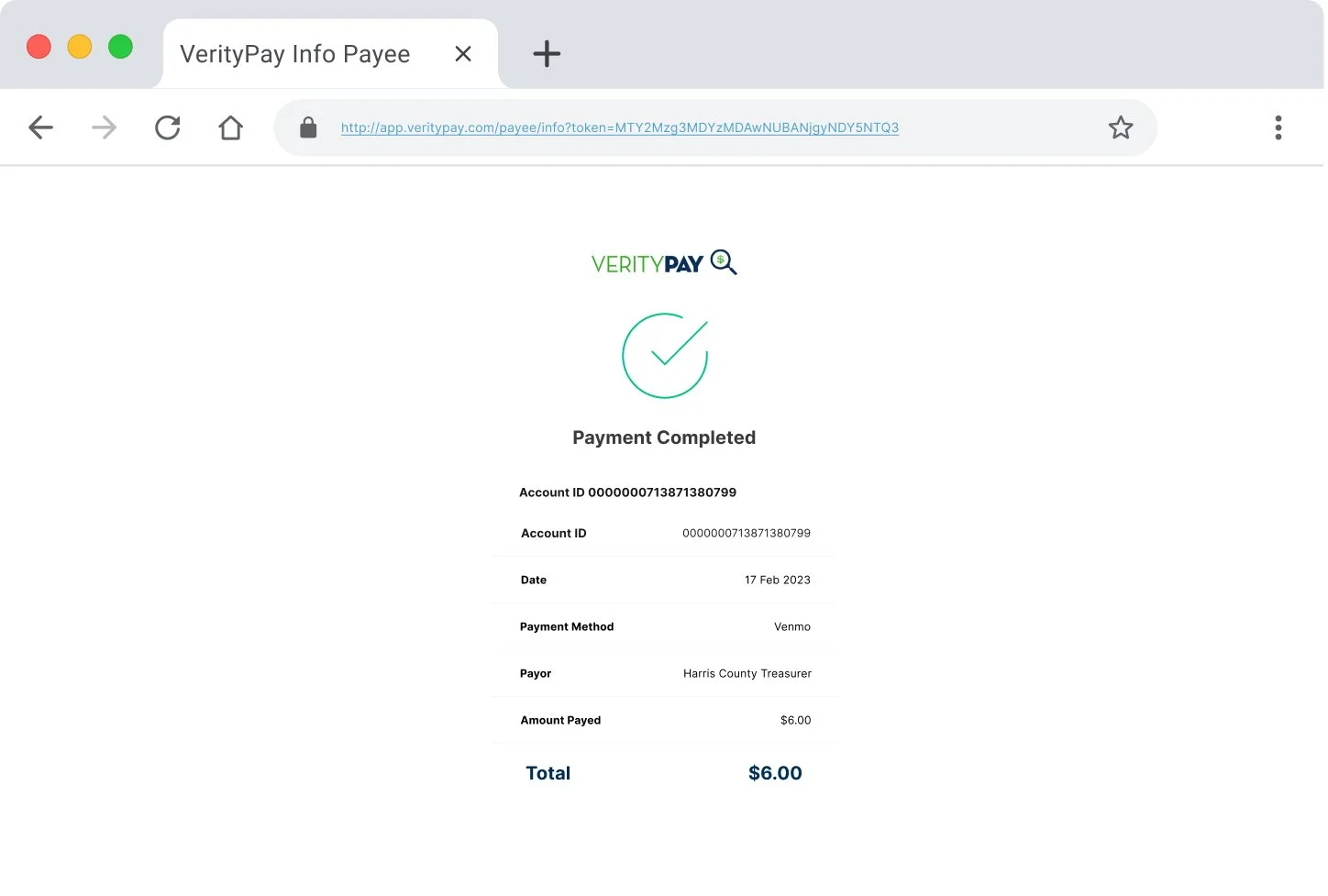Click the Harris County Treasurer payor link
Screen dimensions: 1328x896
(747, 673)
